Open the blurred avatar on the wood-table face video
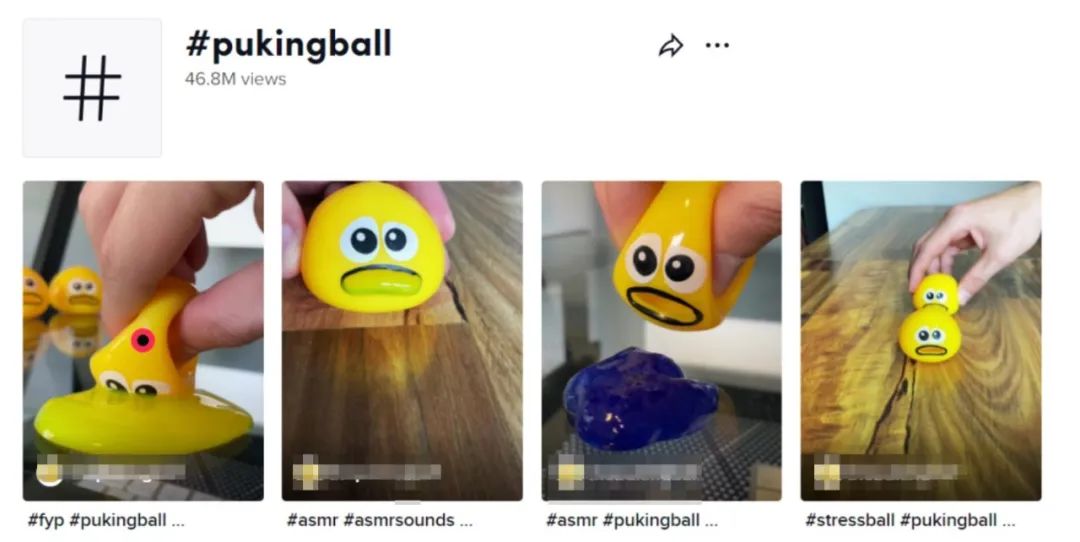Image resolution: width=1080 pixels, height=542 pixels. (x=306, y=471)
